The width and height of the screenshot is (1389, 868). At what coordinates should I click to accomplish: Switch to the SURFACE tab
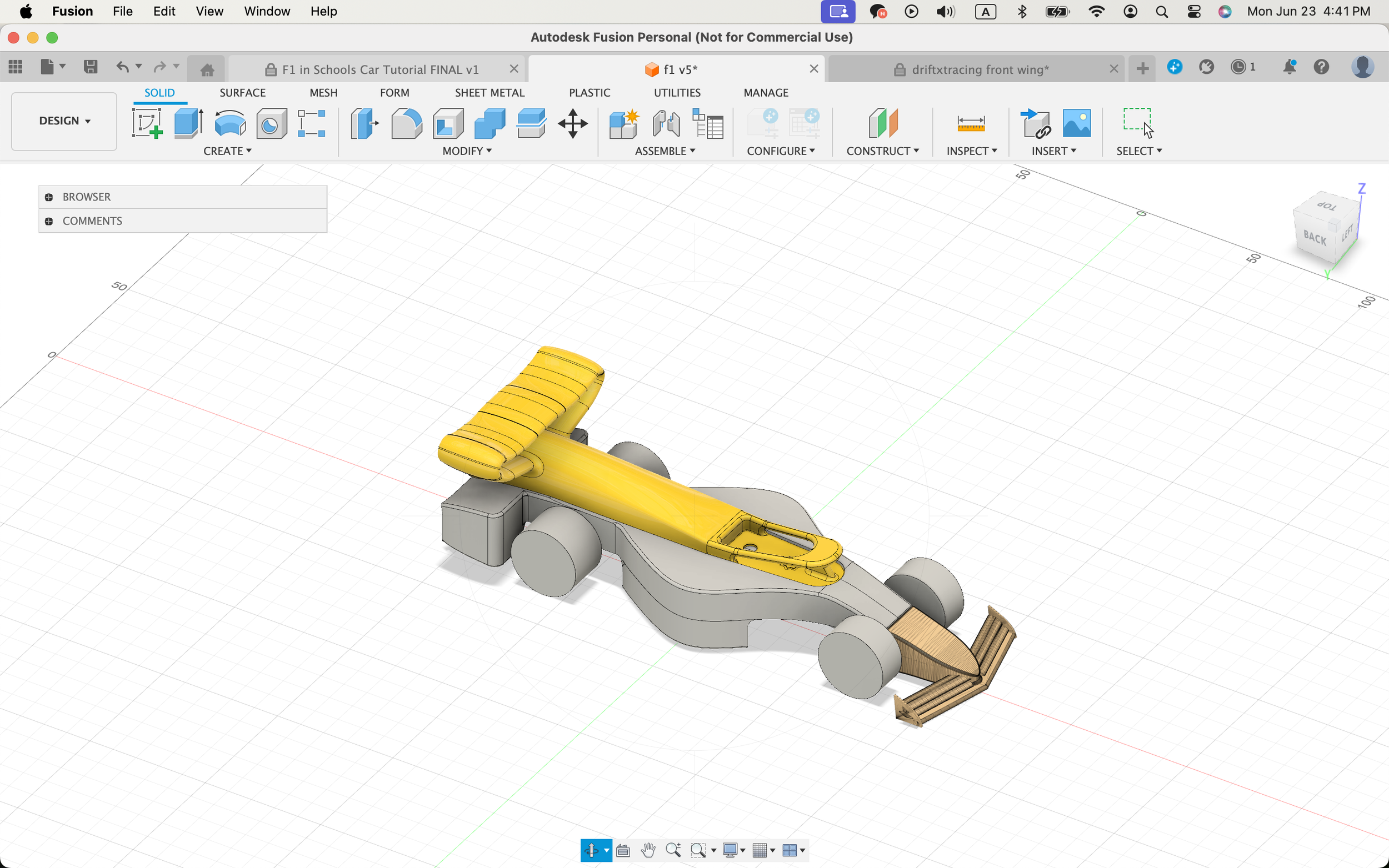pos(242,93)
